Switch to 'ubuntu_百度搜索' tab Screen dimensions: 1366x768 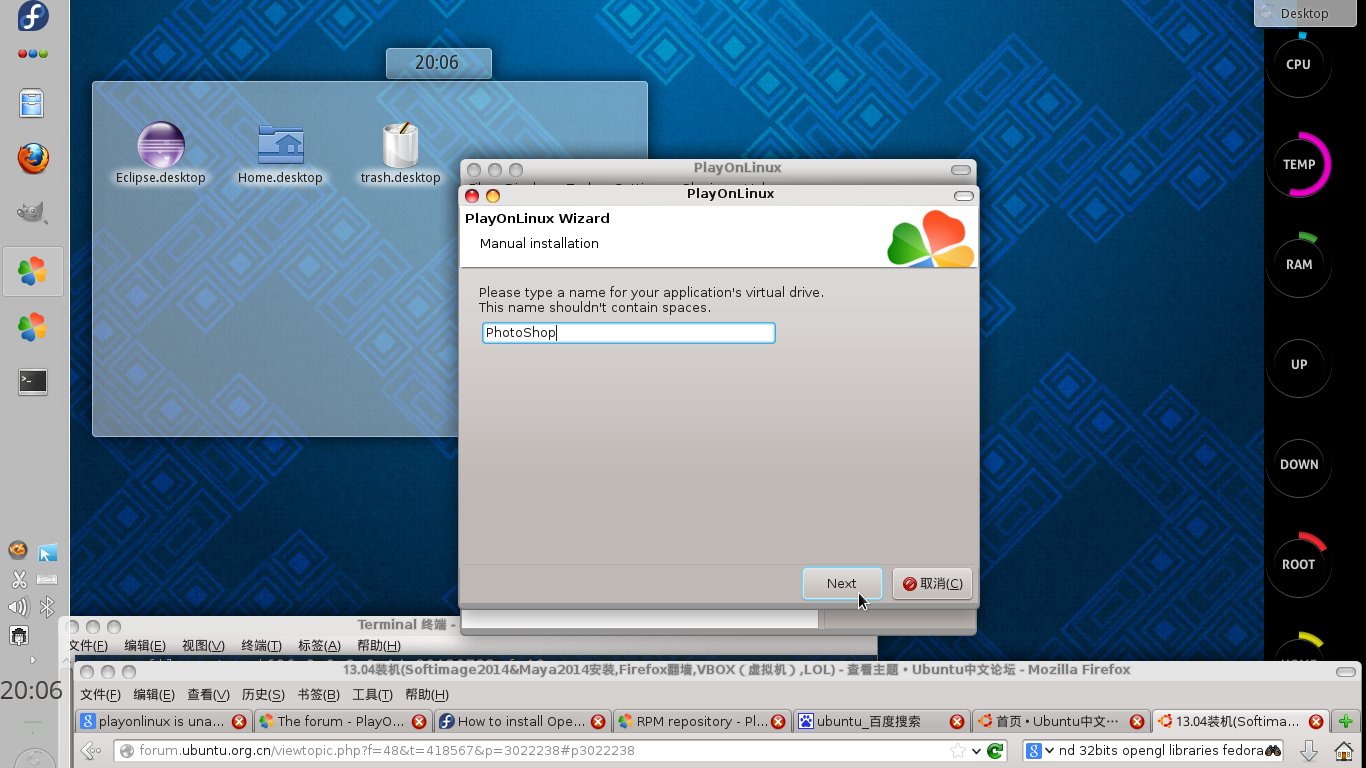coord(880,721)
